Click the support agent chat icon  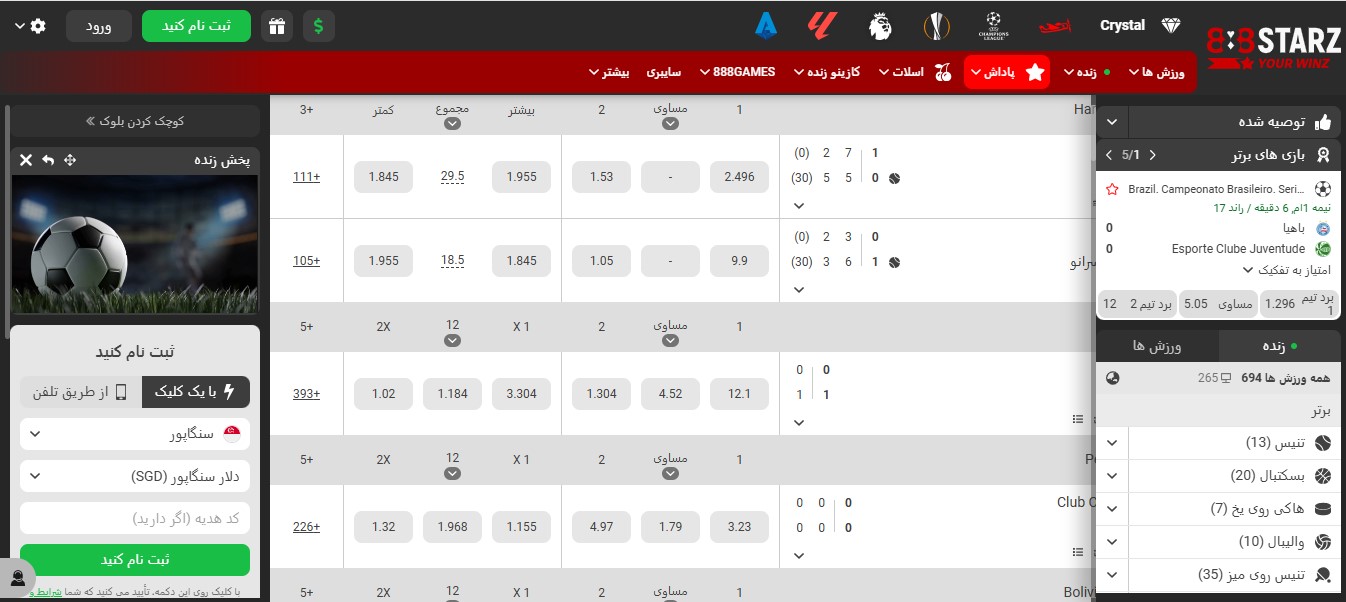click(17, 578)
